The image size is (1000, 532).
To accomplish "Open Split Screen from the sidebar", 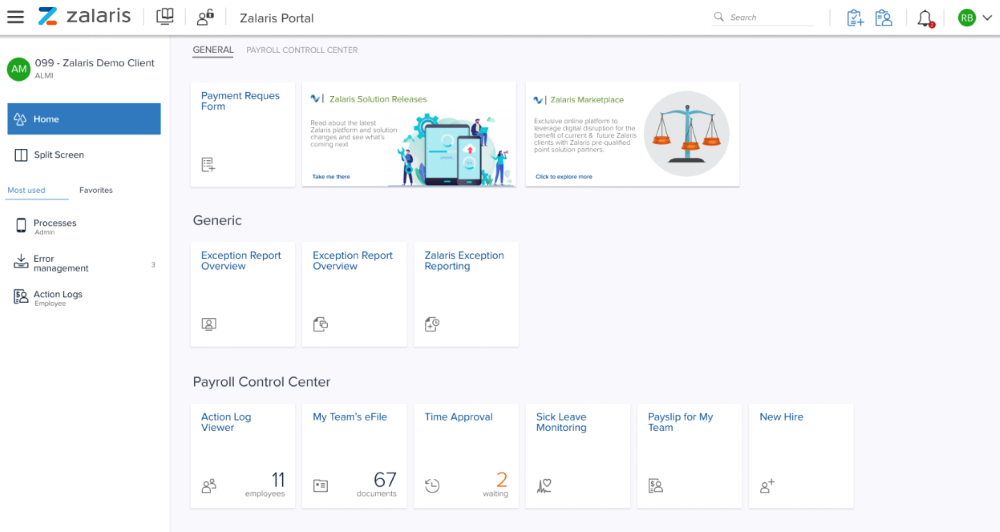I will click(x=84, y=155).
